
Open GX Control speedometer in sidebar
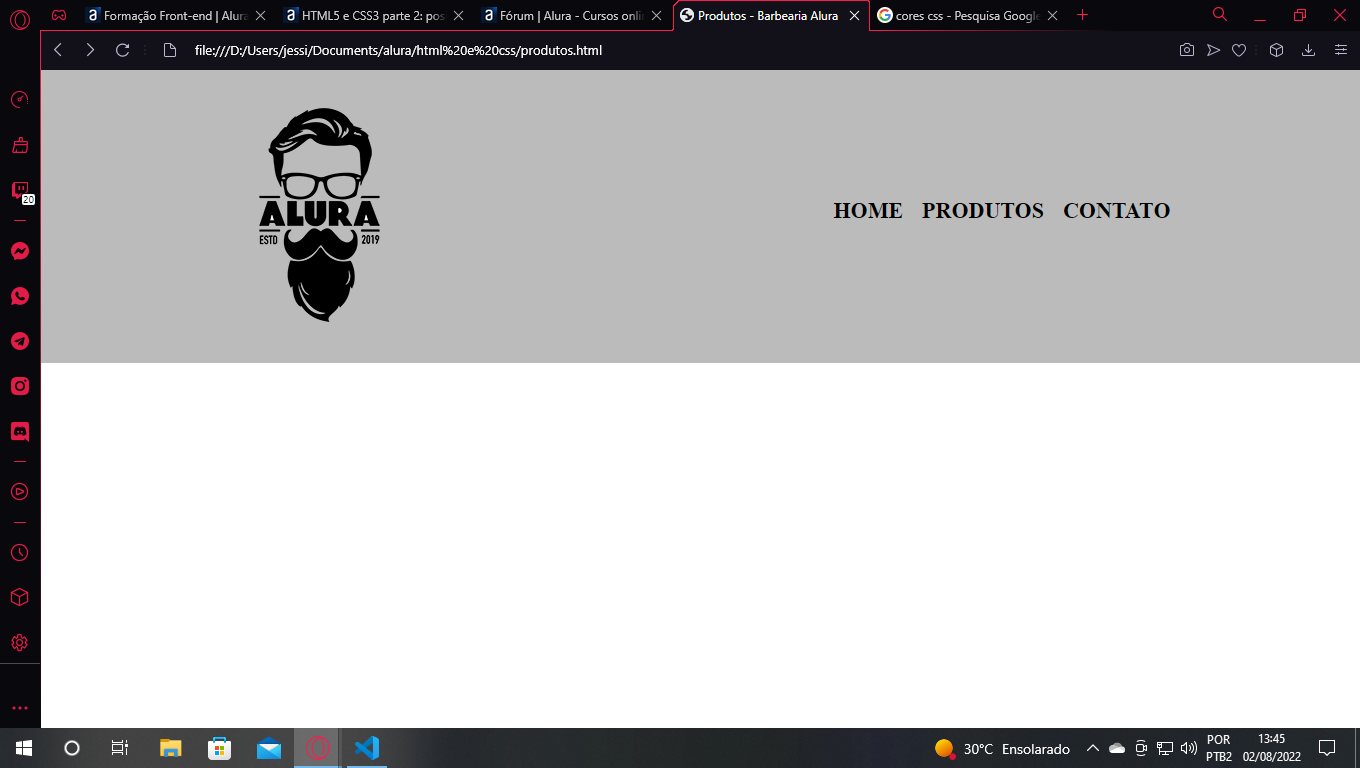pos(20,100)
